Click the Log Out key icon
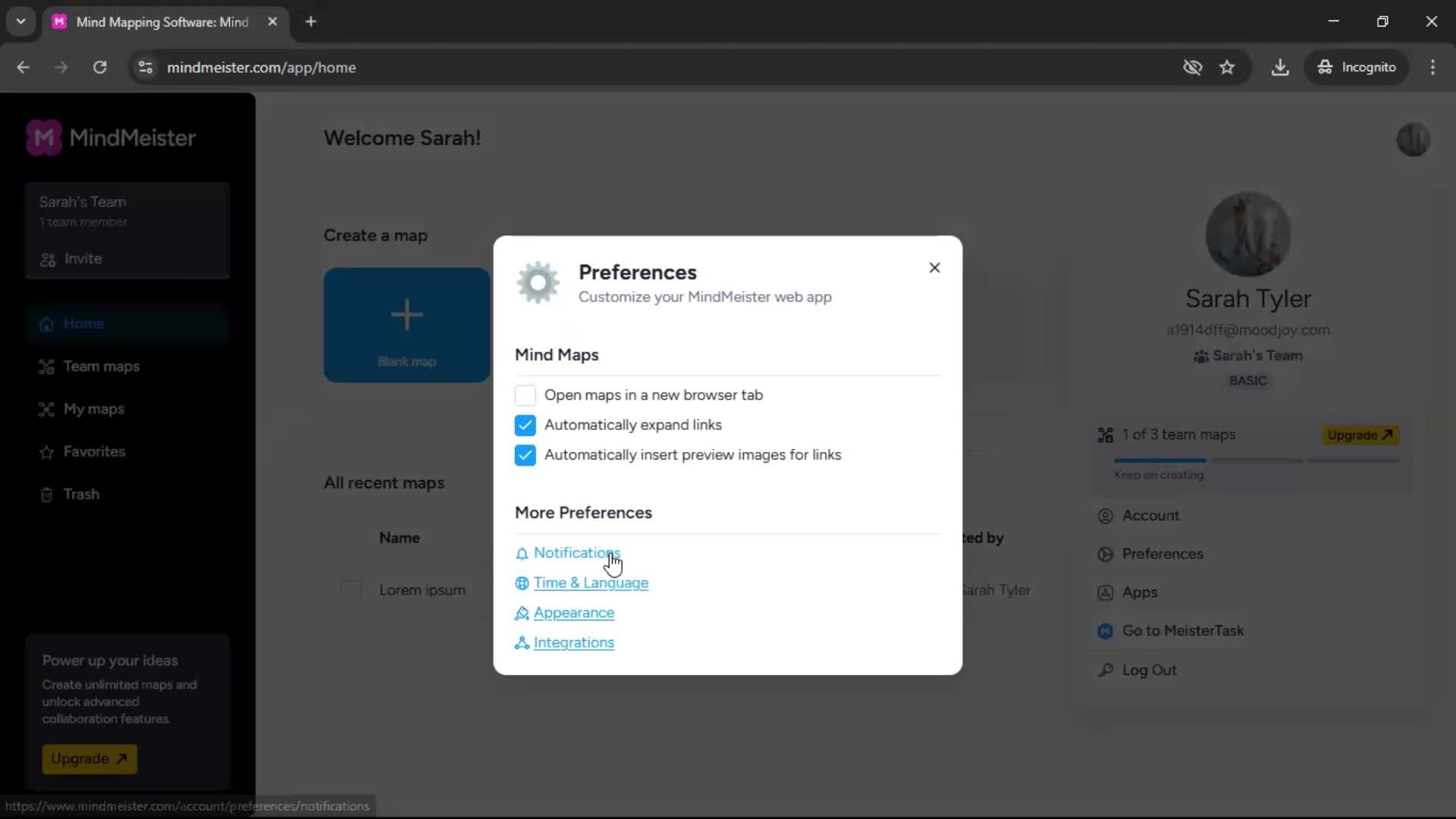The height and width of the screenshot is (819, 1456). (1105, 670)
